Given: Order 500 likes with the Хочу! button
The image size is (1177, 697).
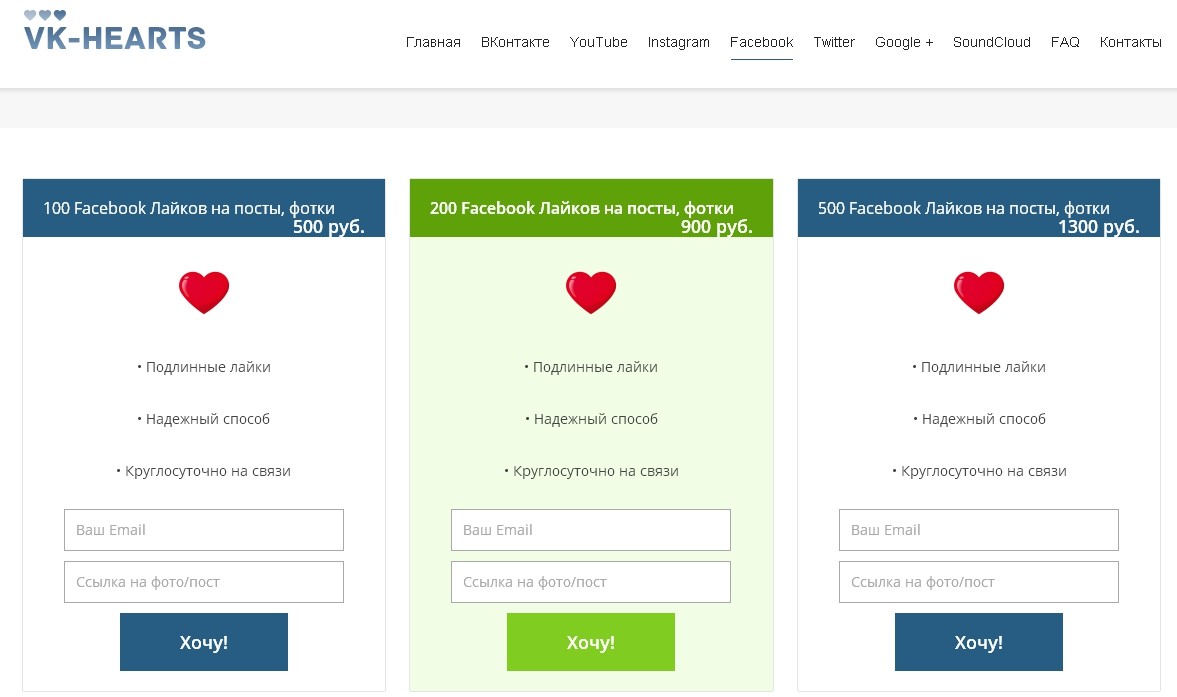Looking at the screenshot, I should coord(979,642).
